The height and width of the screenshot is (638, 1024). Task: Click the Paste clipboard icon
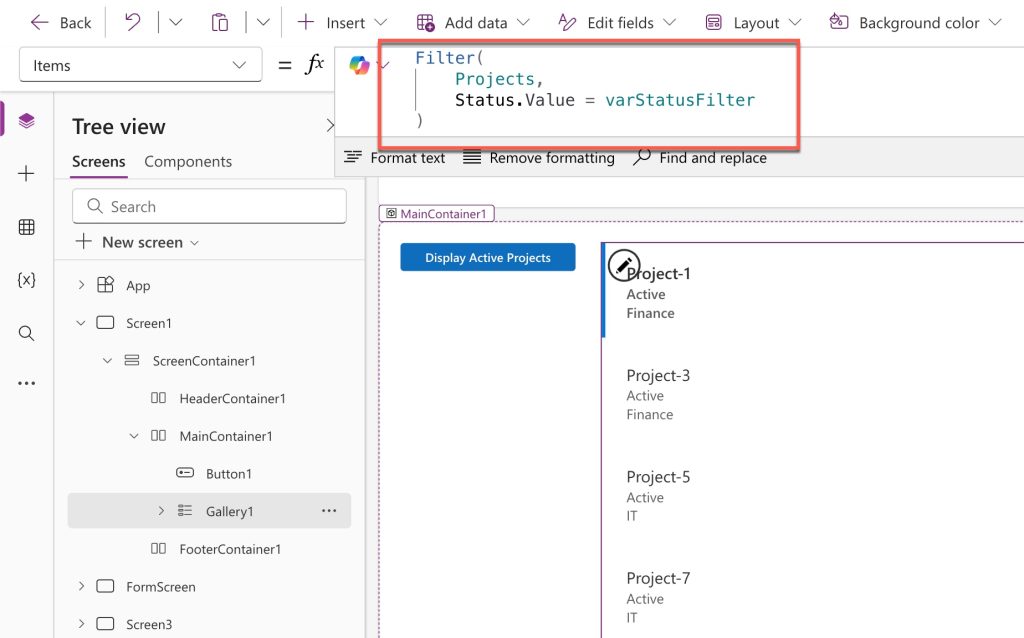tap(220, 23)
